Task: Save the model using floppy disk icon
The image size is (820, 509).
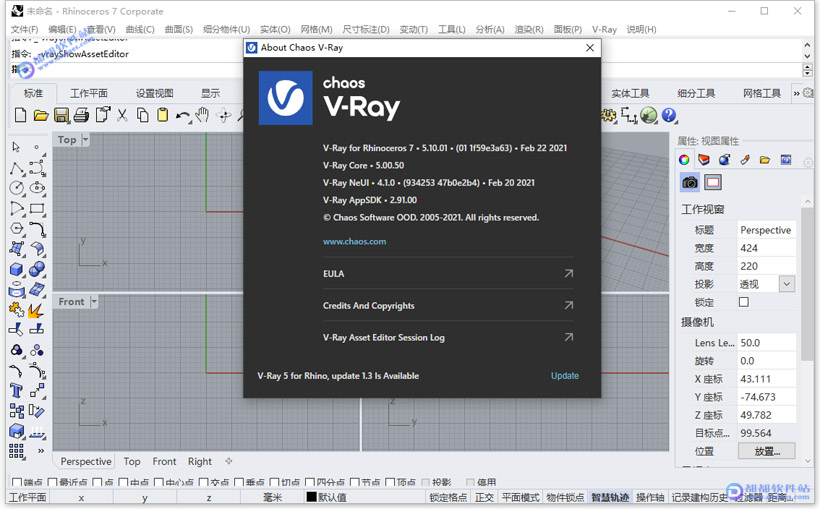Action: 62,115
